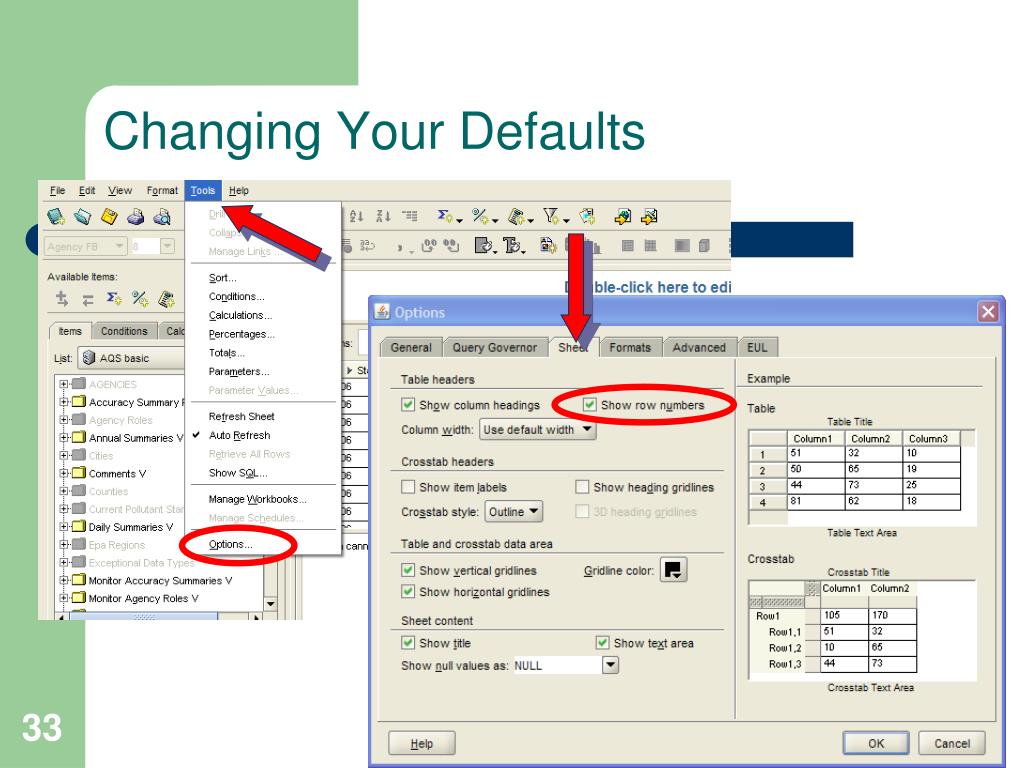
Task: Click the Parameters toolbar icon beside the funnel
Action: click(587, 216)
